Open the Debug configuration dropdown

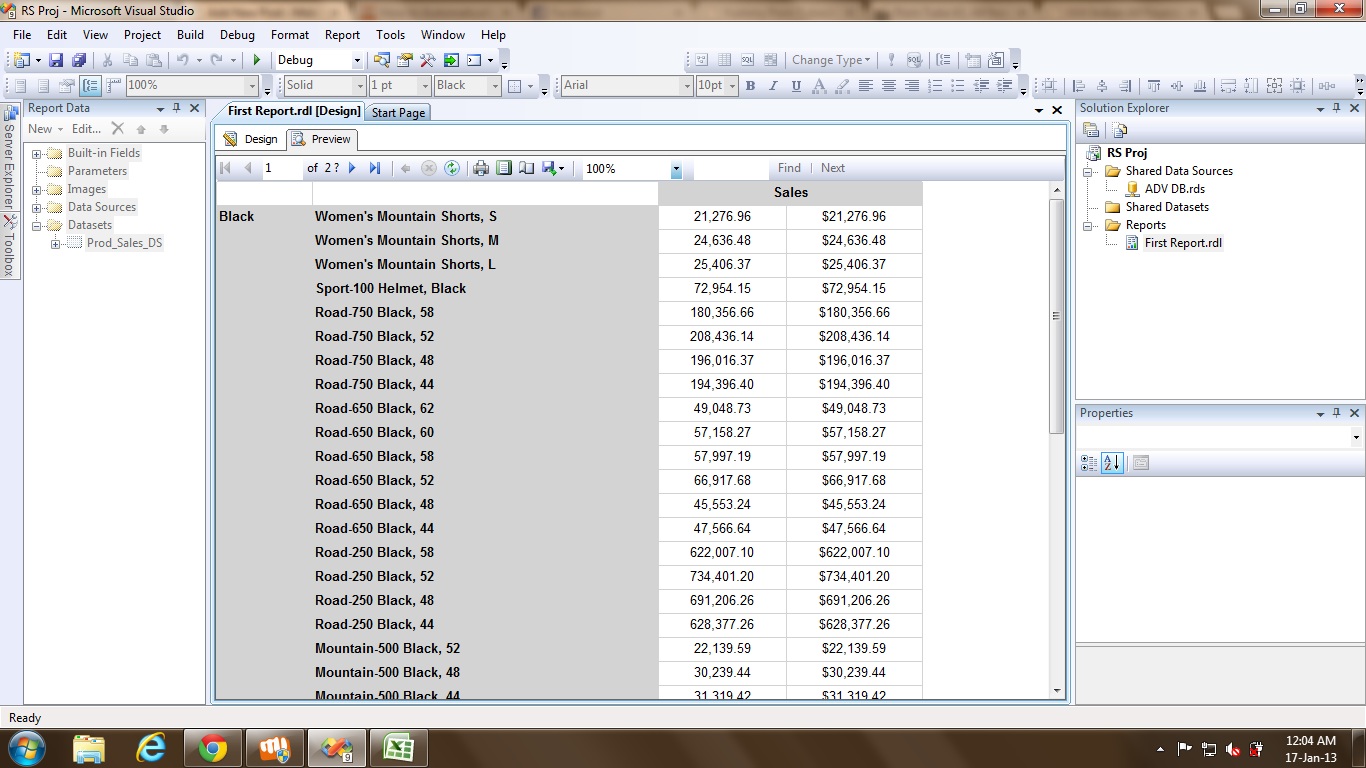coord(357,60)
